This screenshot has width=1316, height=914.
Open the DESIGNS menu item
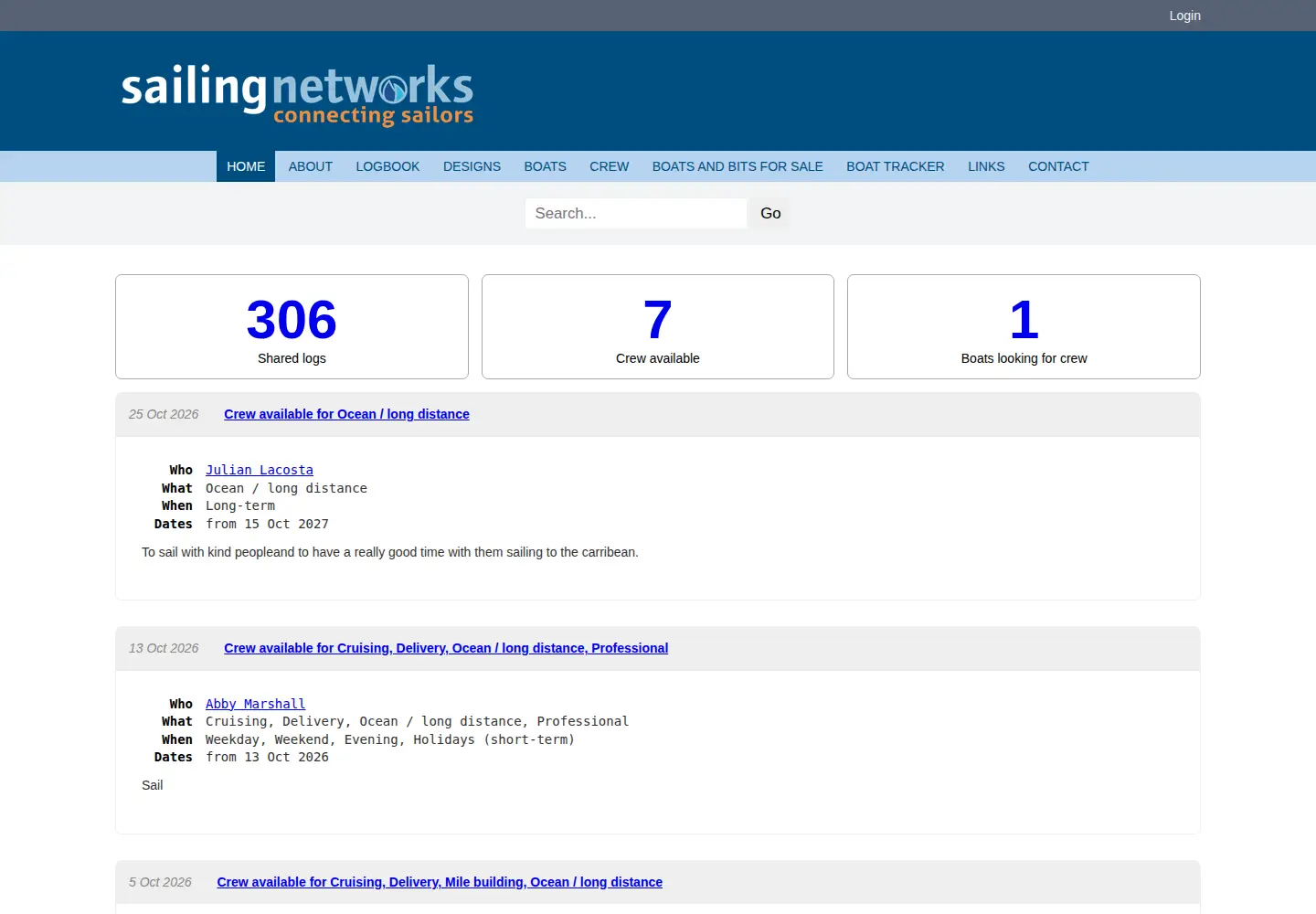(472, 166)
